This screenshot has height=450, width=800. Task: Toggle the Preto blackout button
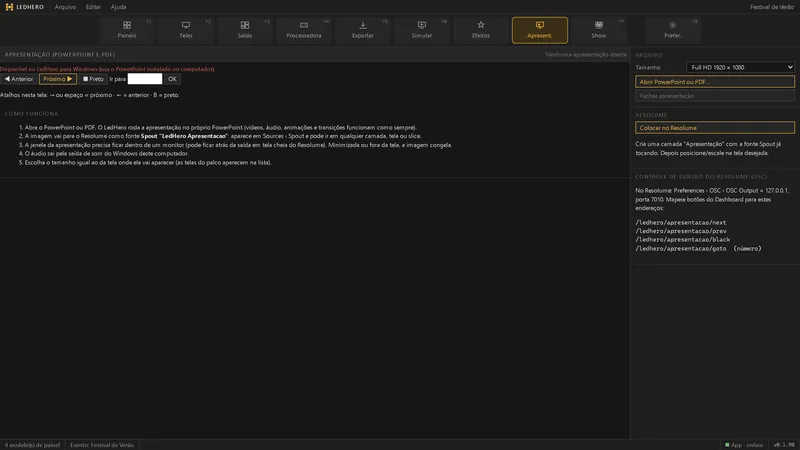[93, 79]
